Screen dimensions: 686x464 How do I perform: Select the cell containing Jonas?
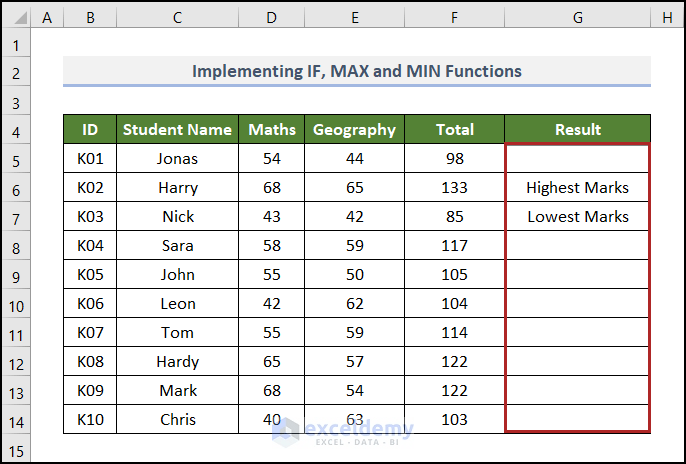[177, 158]
